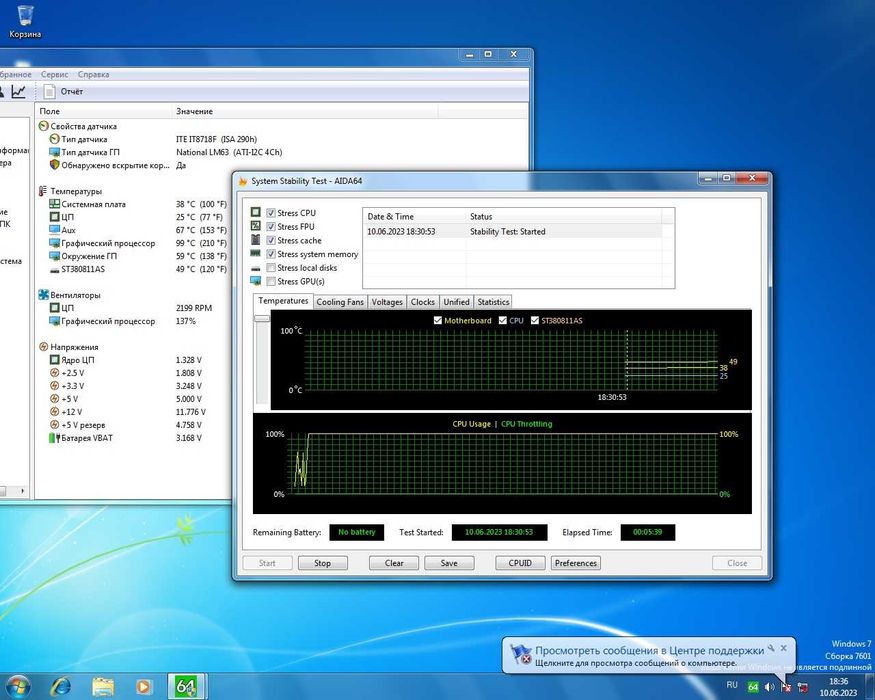Open the Preferences button
This screenshot has height=700, width=875.
(575, 563)
